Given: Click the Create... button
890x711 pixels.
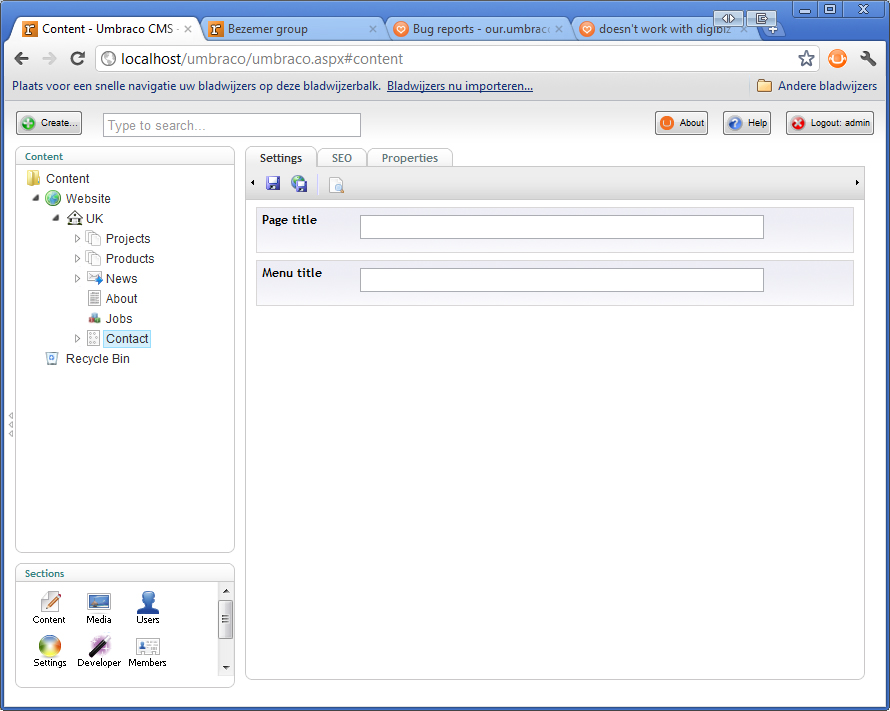Looking at the screenshot, I should pos(49,123).
